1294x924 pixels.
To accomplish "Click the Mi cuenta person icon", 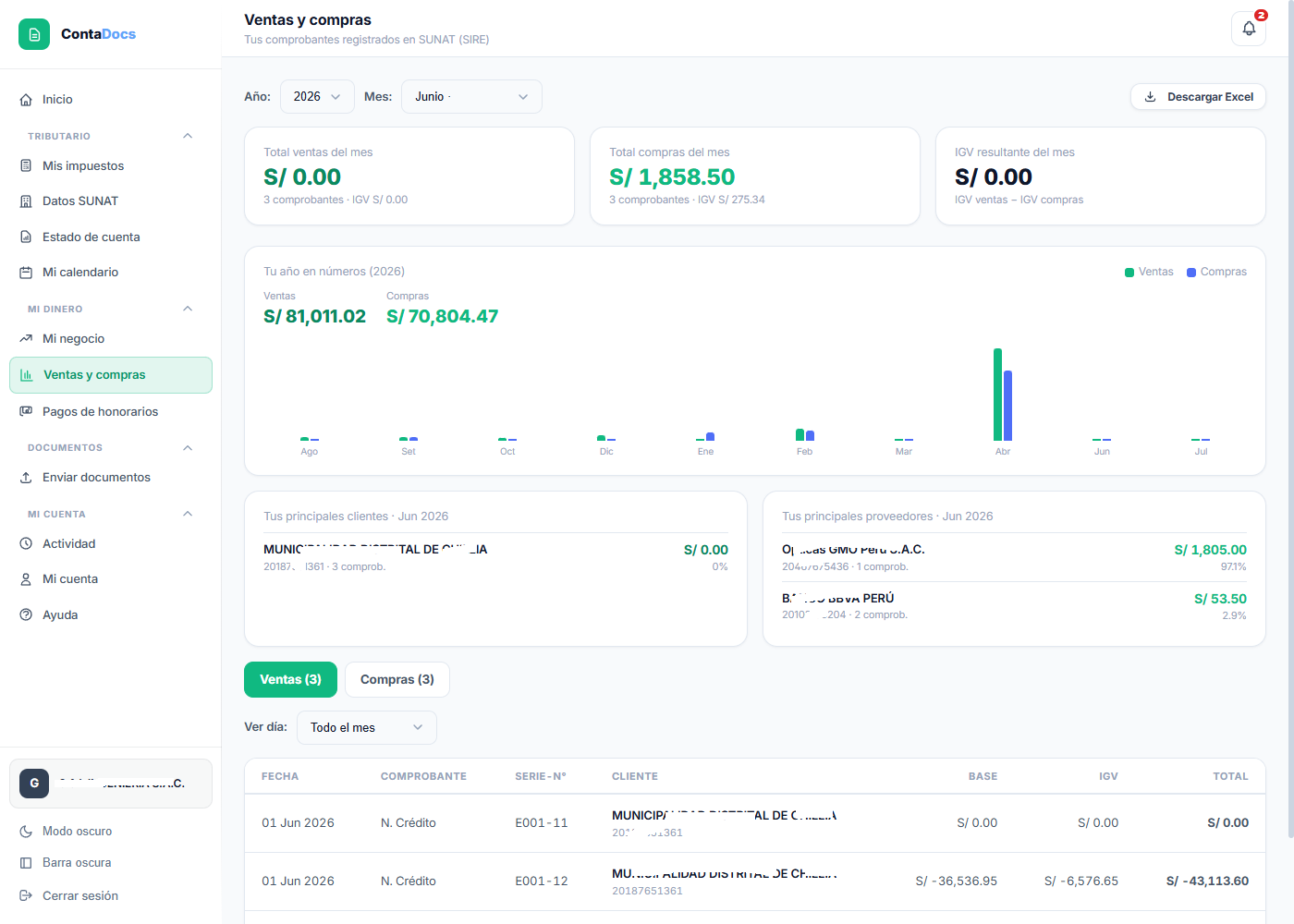I will point(26,579).
